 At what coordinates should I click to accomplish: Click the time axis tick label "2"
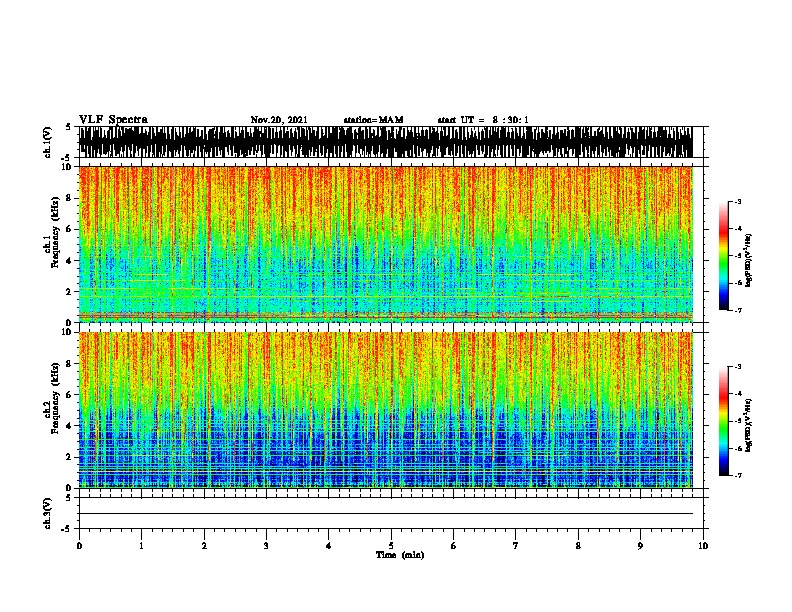(x=204, y=545)
